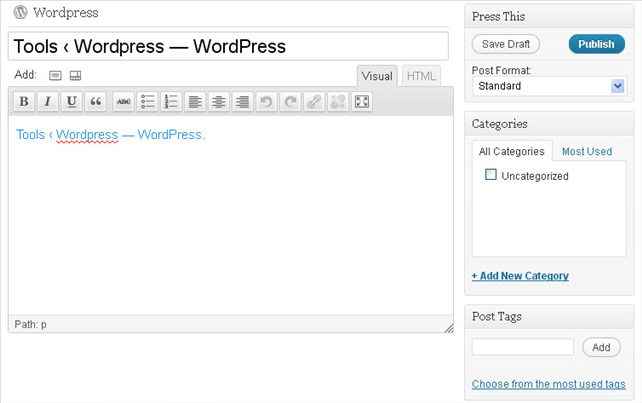The image size is (642, 403).
Task: Apply italic formatting
Action: [x=47, y=101]
